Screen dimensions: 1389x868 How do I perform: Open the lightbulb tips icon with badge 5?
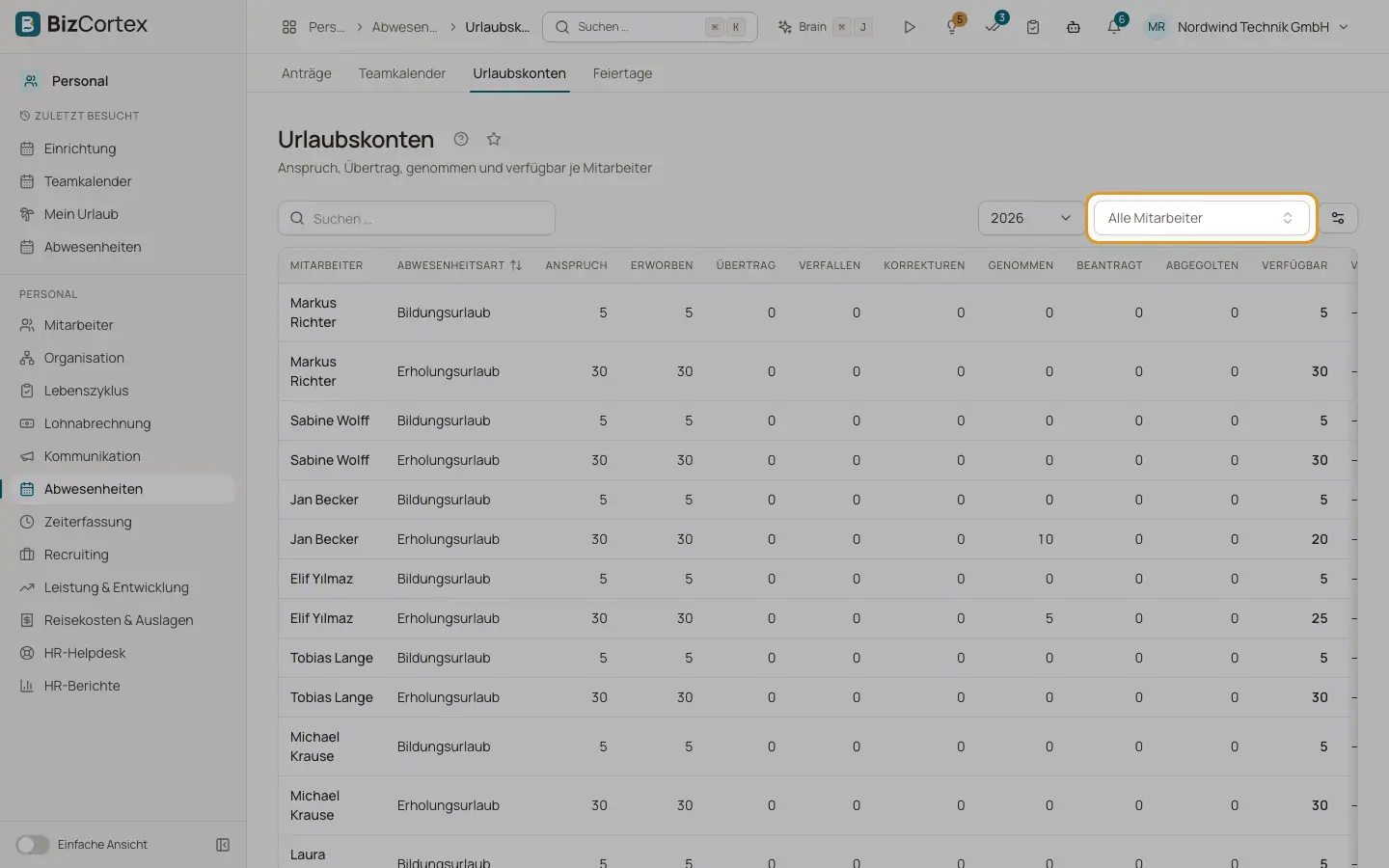tap(953, 27)
